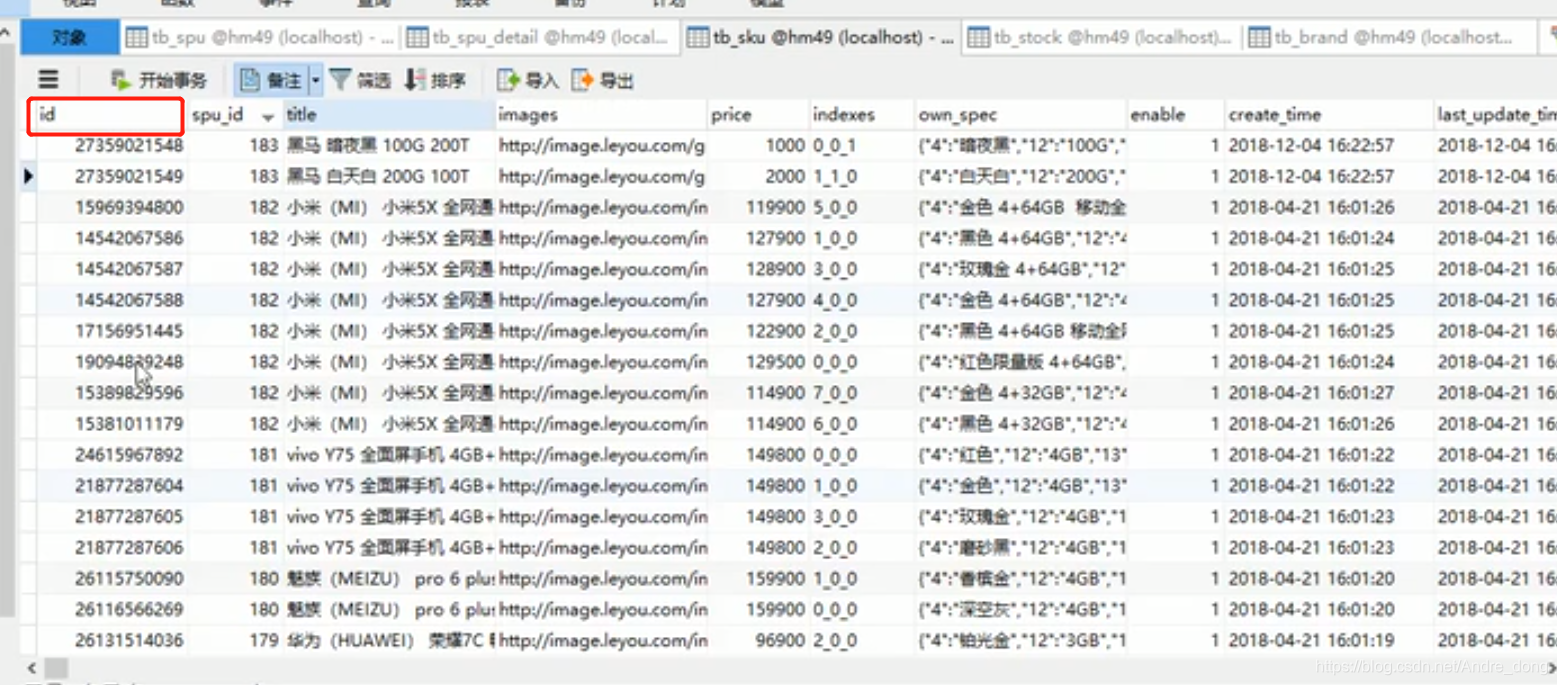1557x685 pixels.
Task: Click the 导入 import button
Action: [x=528, y=80]
